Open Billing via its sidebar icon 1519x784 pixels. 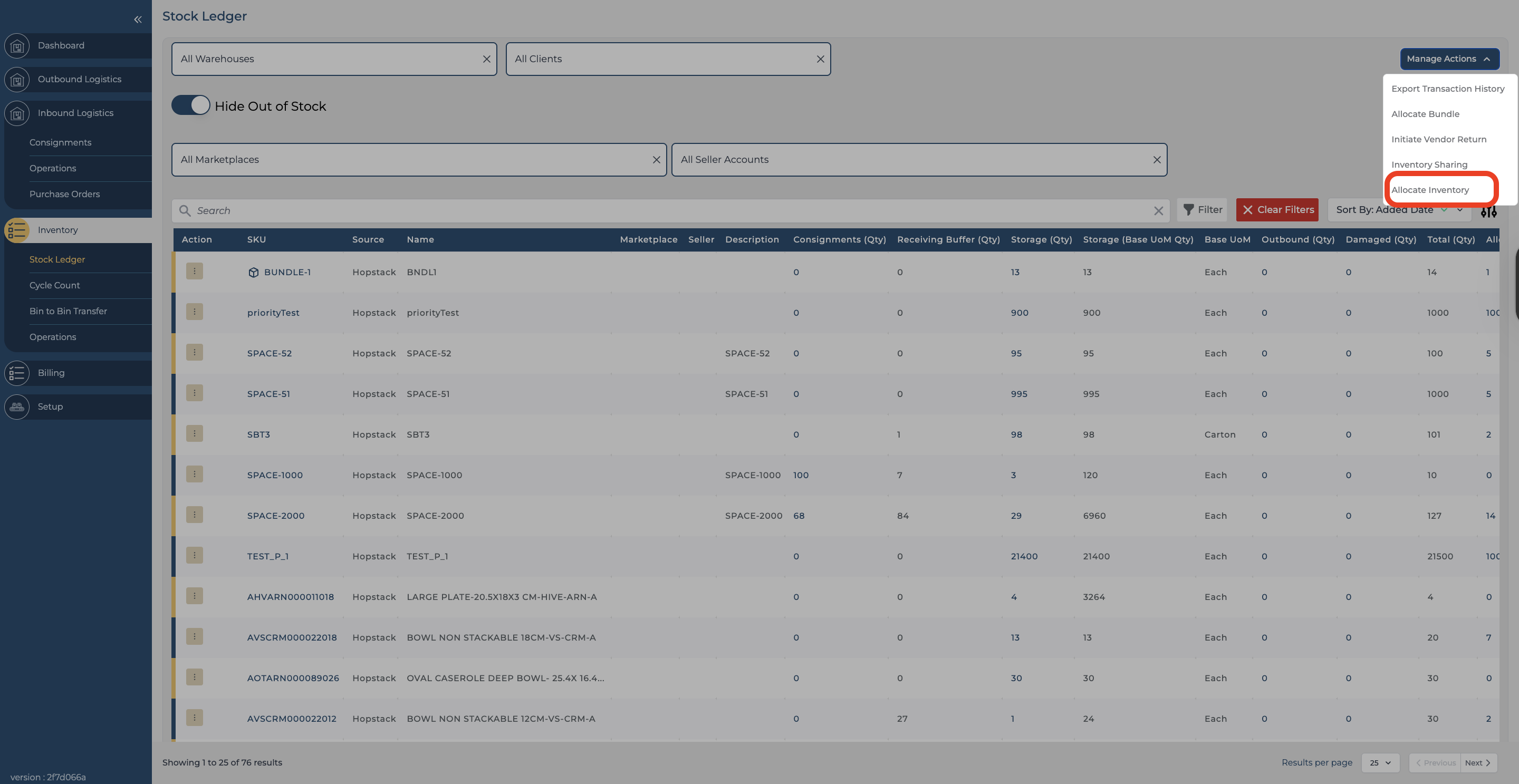coord(16,373)
